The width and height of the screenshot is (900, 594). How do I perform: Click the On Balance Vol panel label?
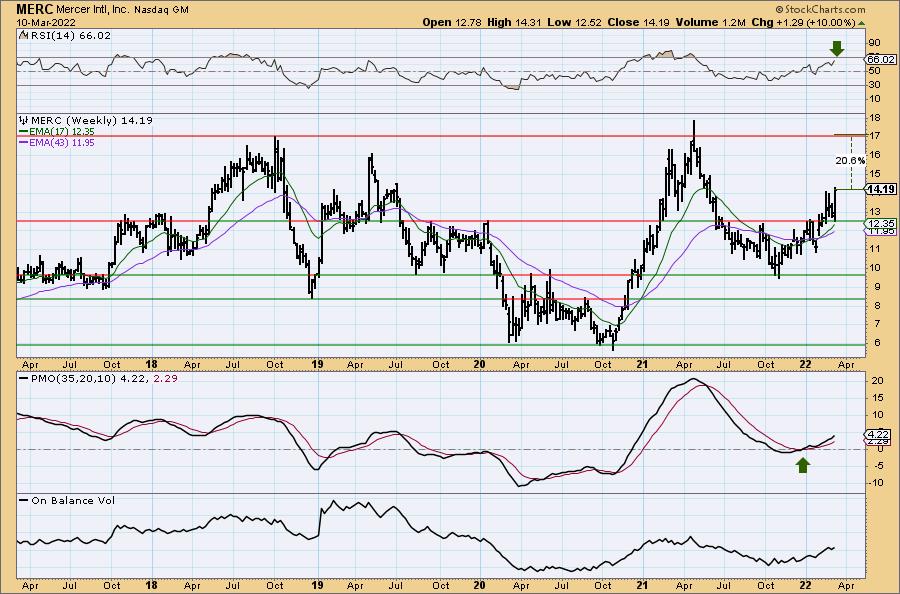coord(73,500)
